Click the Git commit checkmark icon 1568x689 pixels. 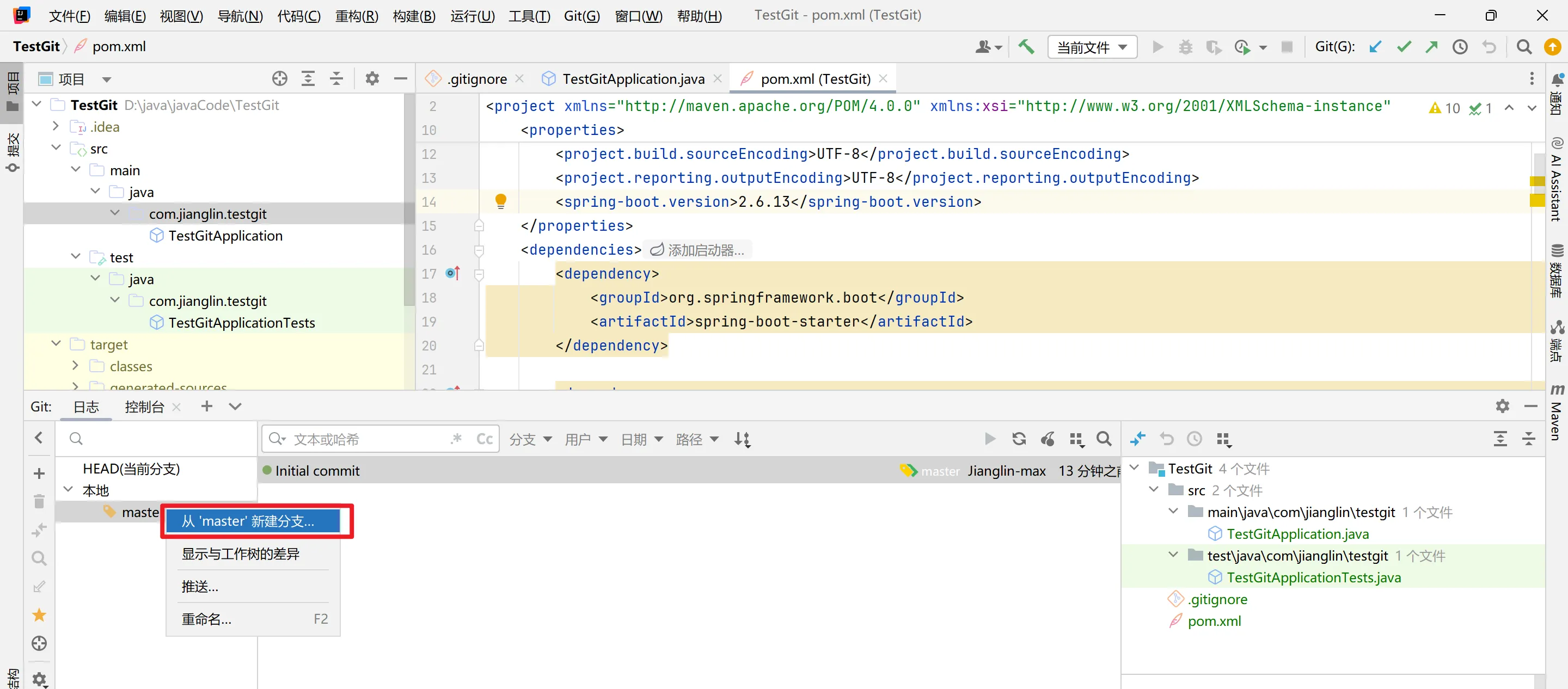click(x=1404, y=47)
